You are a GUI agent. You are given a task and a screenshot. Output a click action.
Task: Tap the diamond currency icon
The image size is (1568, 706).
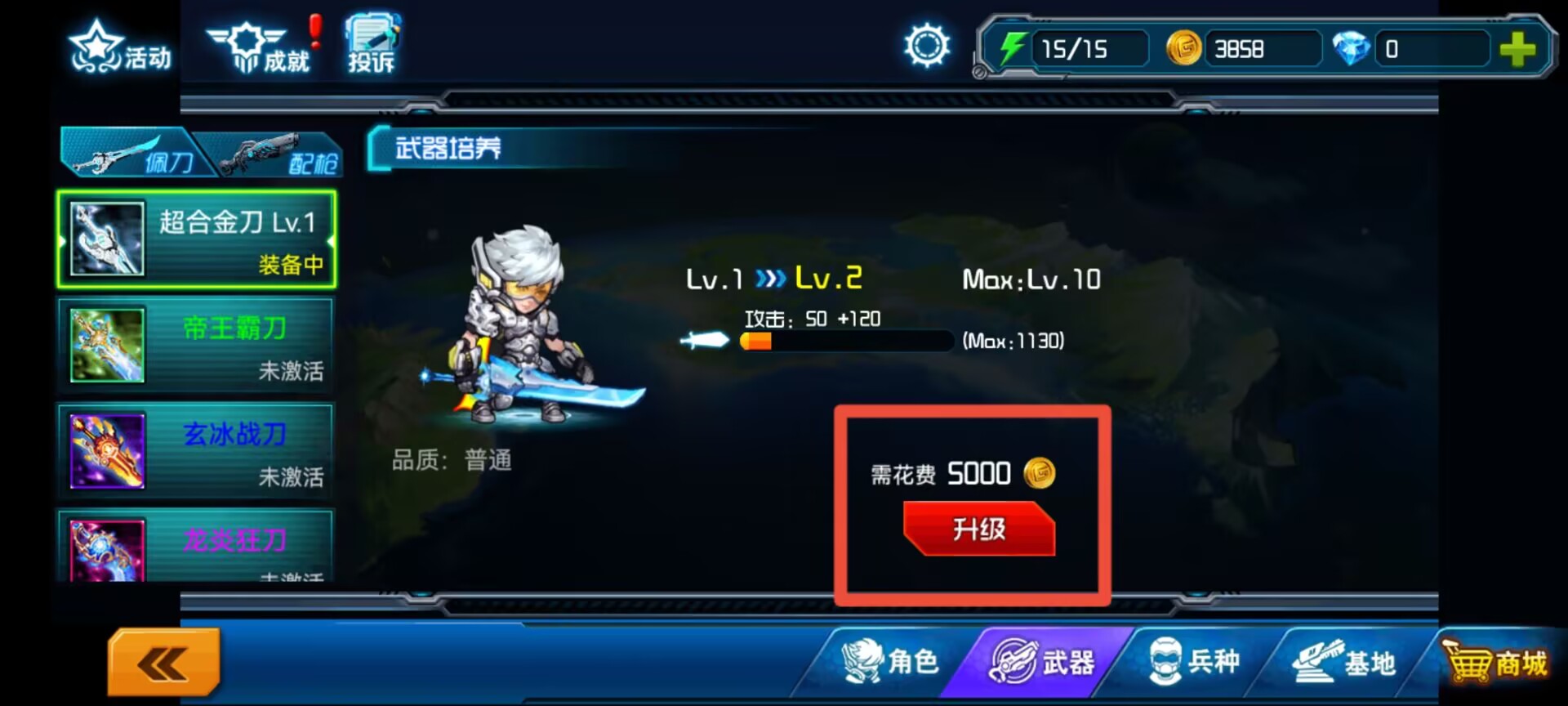point(1351,49)
